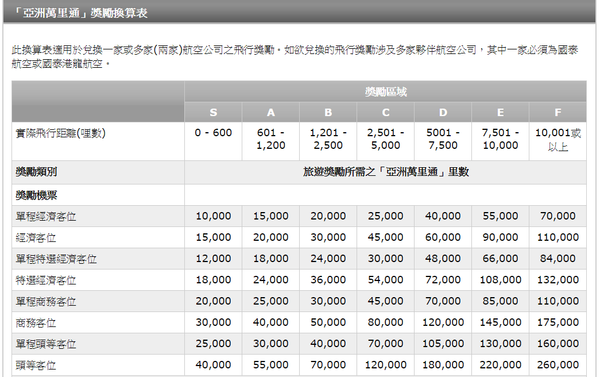The height and width of the screenshot is (377, 600).
Task: Click the 10,001或以上 distance cell
Action: [558, 141]
